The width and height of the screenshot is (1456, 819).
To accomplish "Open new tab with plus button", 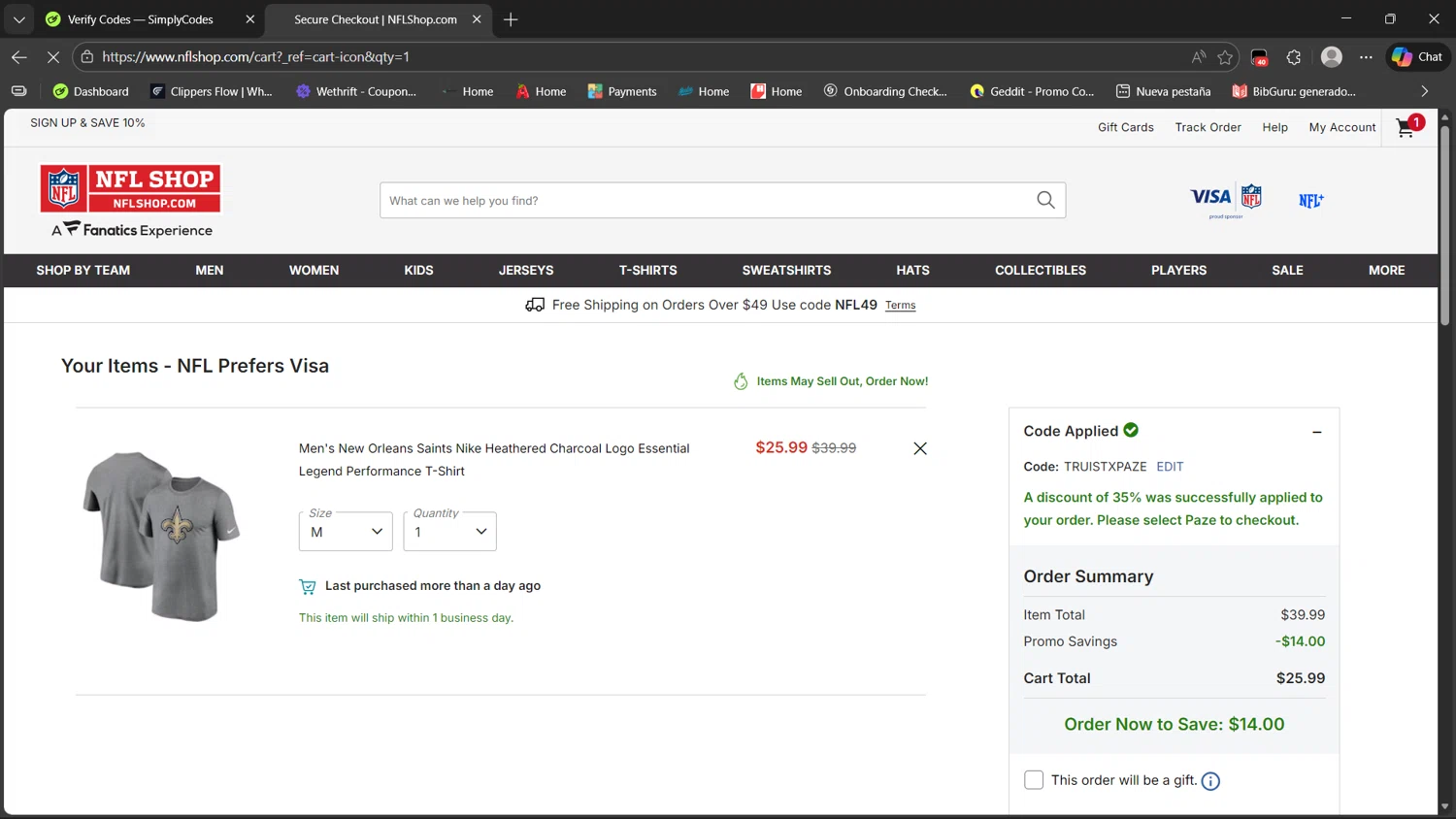I will point(511,19).
